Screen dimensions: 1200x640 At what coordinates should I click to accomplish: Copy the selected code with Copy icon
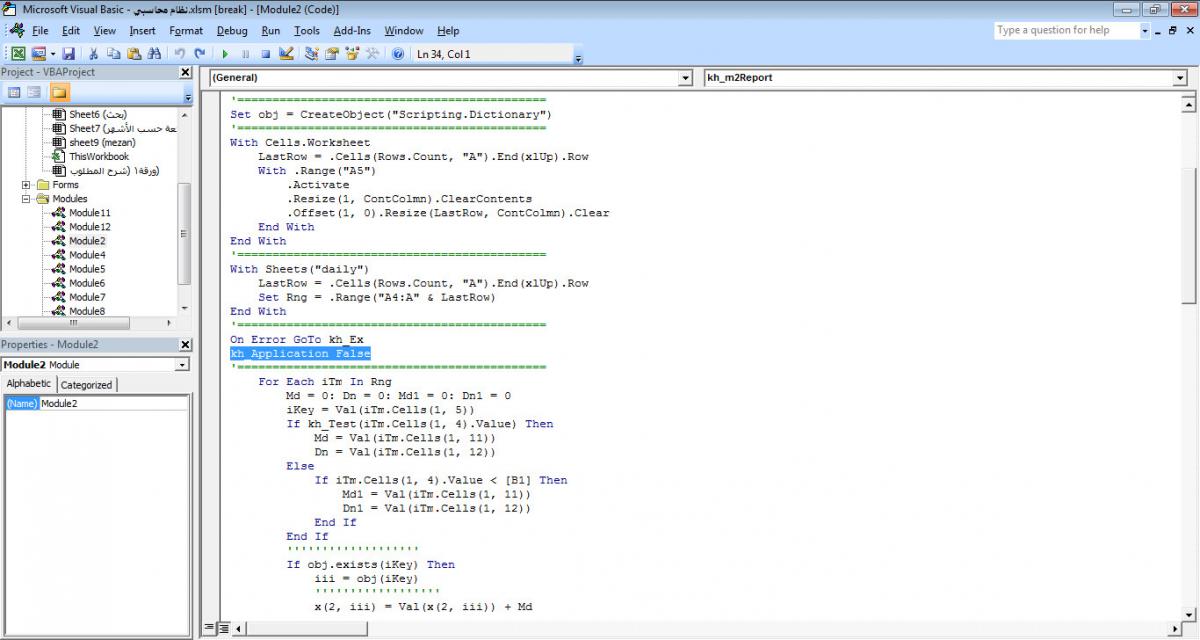pyautogui.click(x=113, y=54)
